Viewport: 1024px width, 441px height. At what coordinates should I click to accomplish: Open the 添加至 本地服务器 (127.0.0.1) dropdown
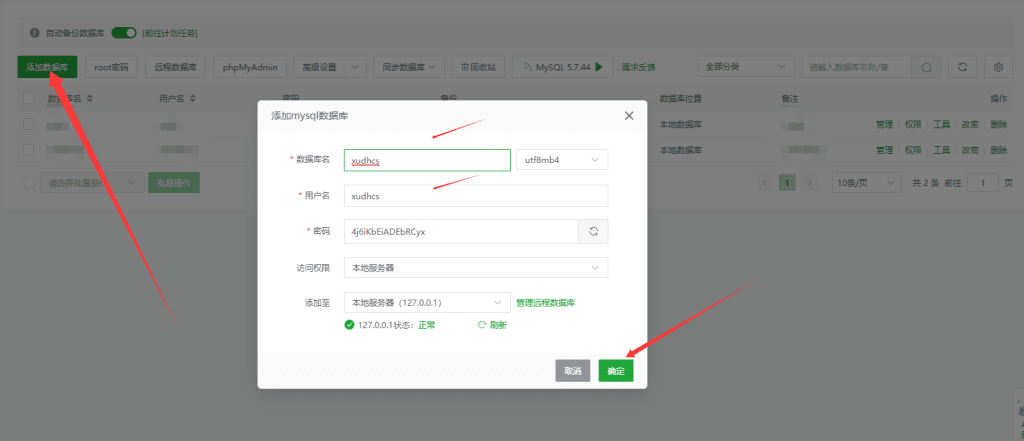click(426, 302)
